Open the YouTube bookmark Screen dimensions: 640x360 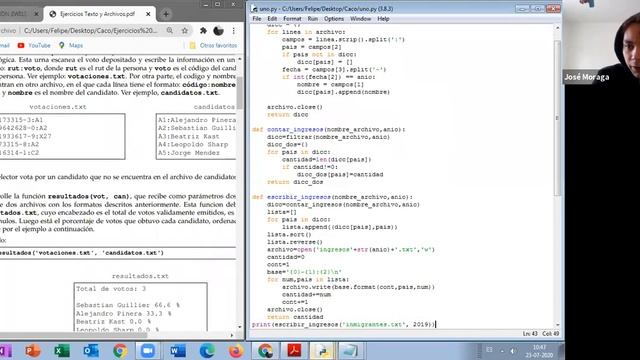34,45
